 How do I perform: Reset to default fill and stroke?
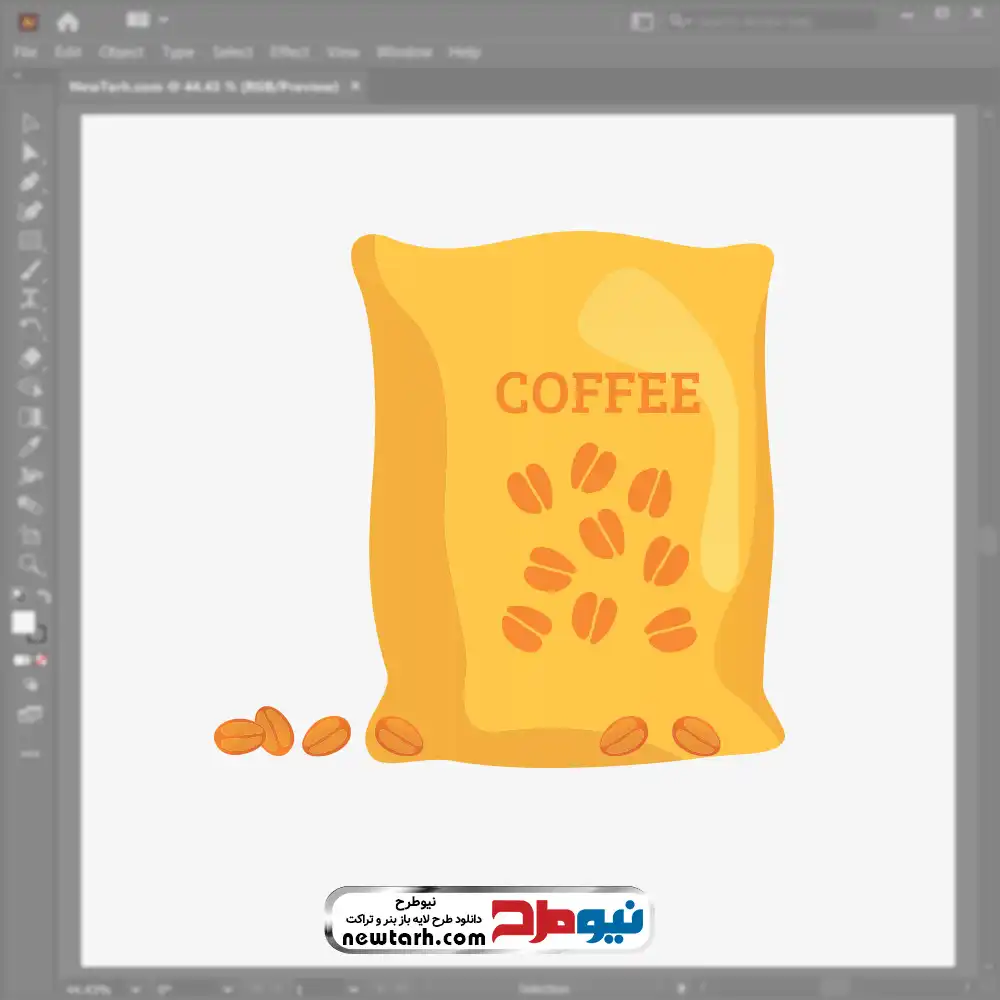(17, 597)
